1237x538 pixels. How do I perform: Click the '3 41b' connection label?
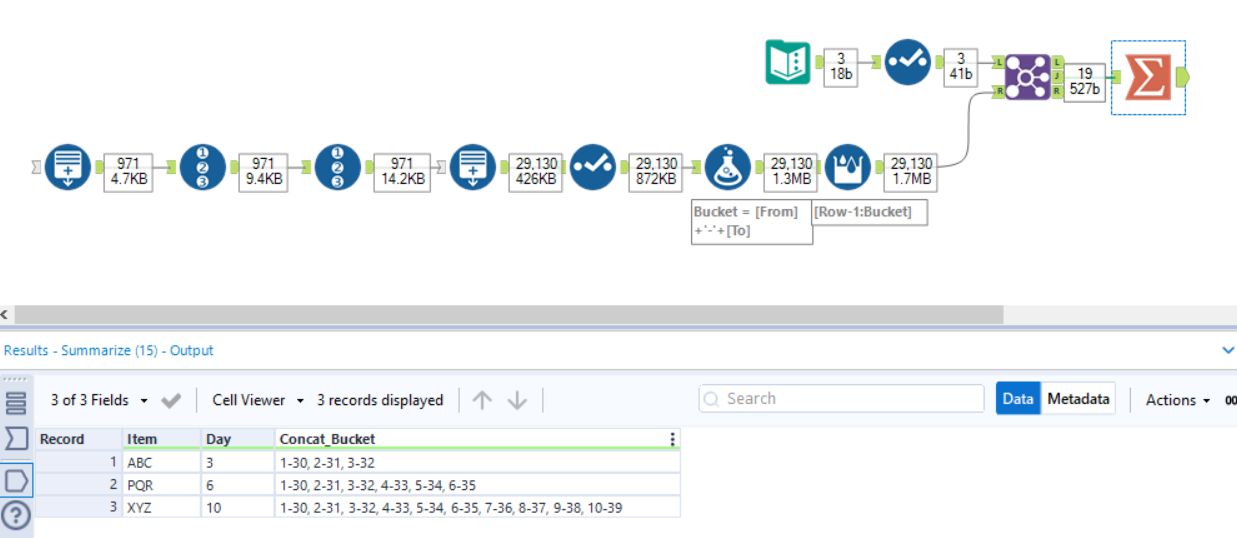coord(961,67)
